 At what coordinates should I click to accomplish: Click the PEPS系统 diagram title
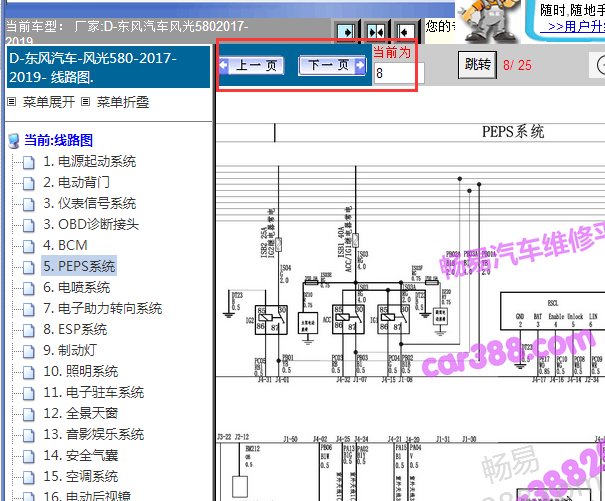pyautogui.click(x=513, y=132)
